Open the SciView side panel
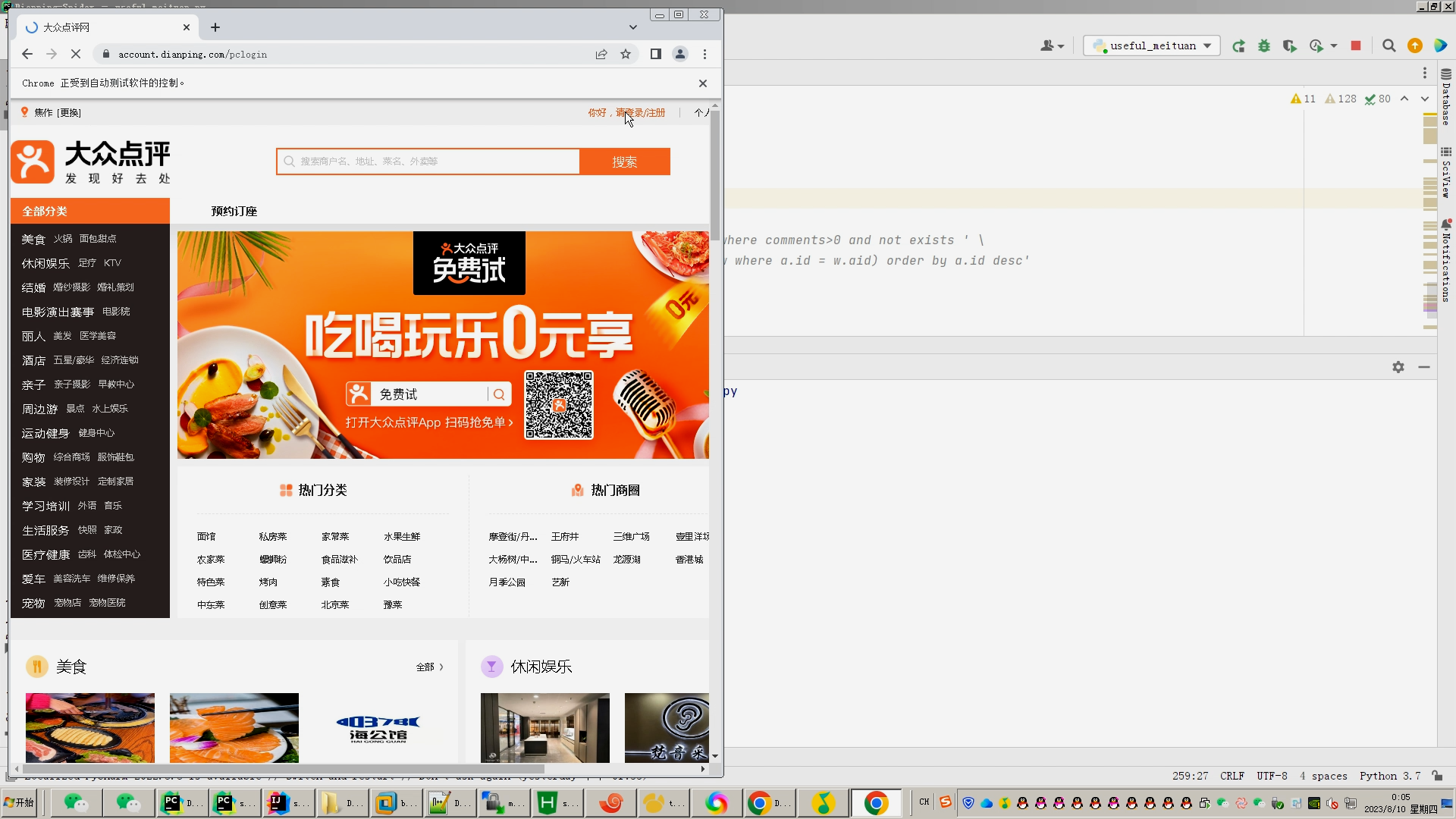1456x819 pixels. tap(1446, 173)
